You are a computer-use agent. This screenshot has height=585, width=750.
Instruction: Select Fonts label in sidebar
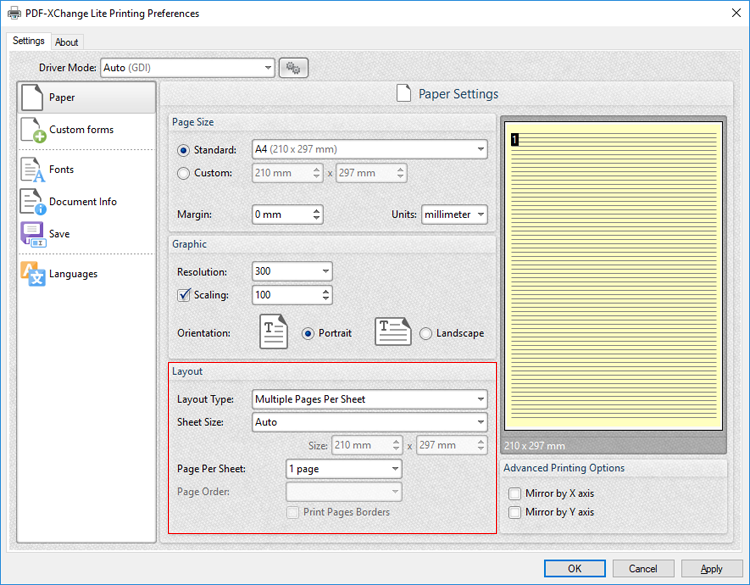coord(61,169)
